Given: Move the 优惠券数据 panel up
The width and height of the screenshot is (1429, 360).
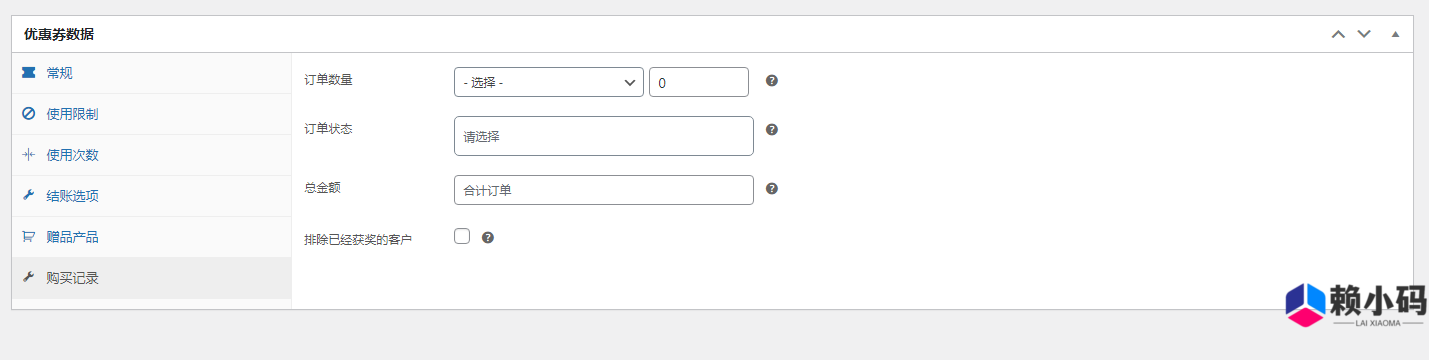Looking at the screenshot, I should point(1339,34).
